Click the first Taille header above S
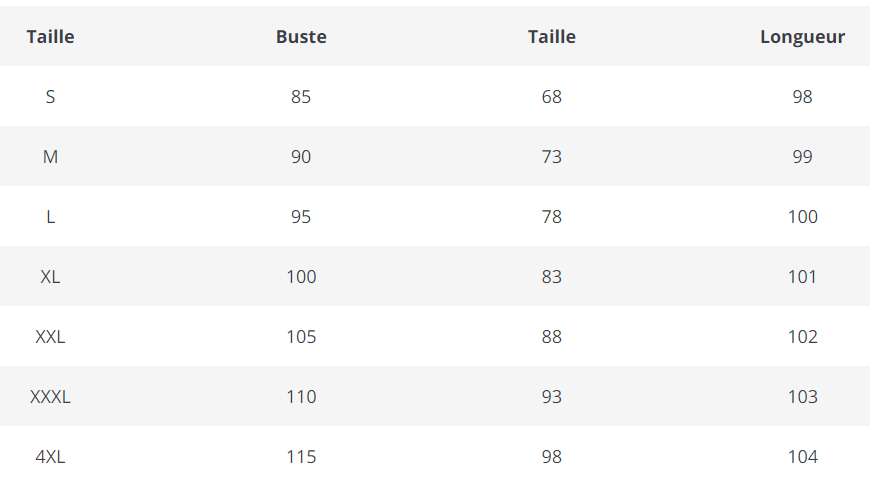The height and width of the screenshot is (480, 870). [50, 37]
